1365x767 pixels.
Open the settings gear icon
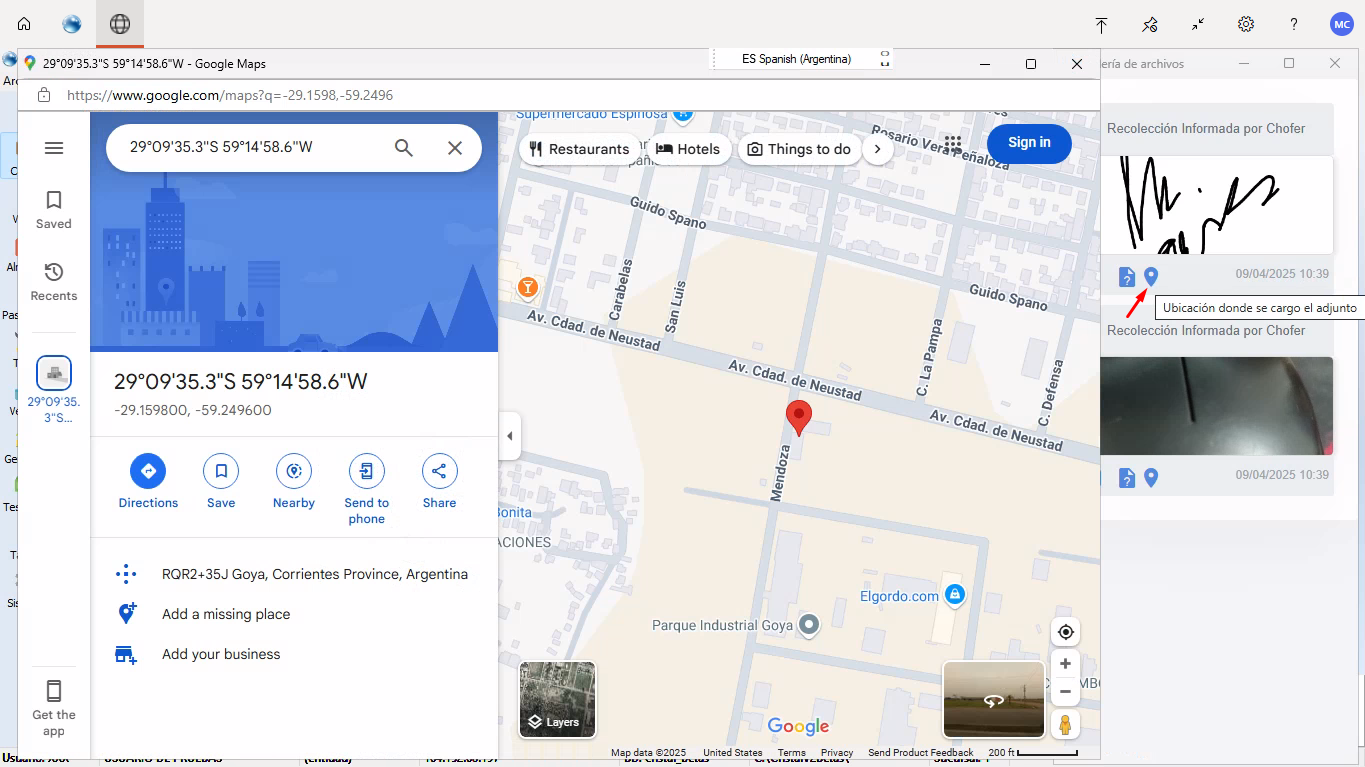(1246, 24)
